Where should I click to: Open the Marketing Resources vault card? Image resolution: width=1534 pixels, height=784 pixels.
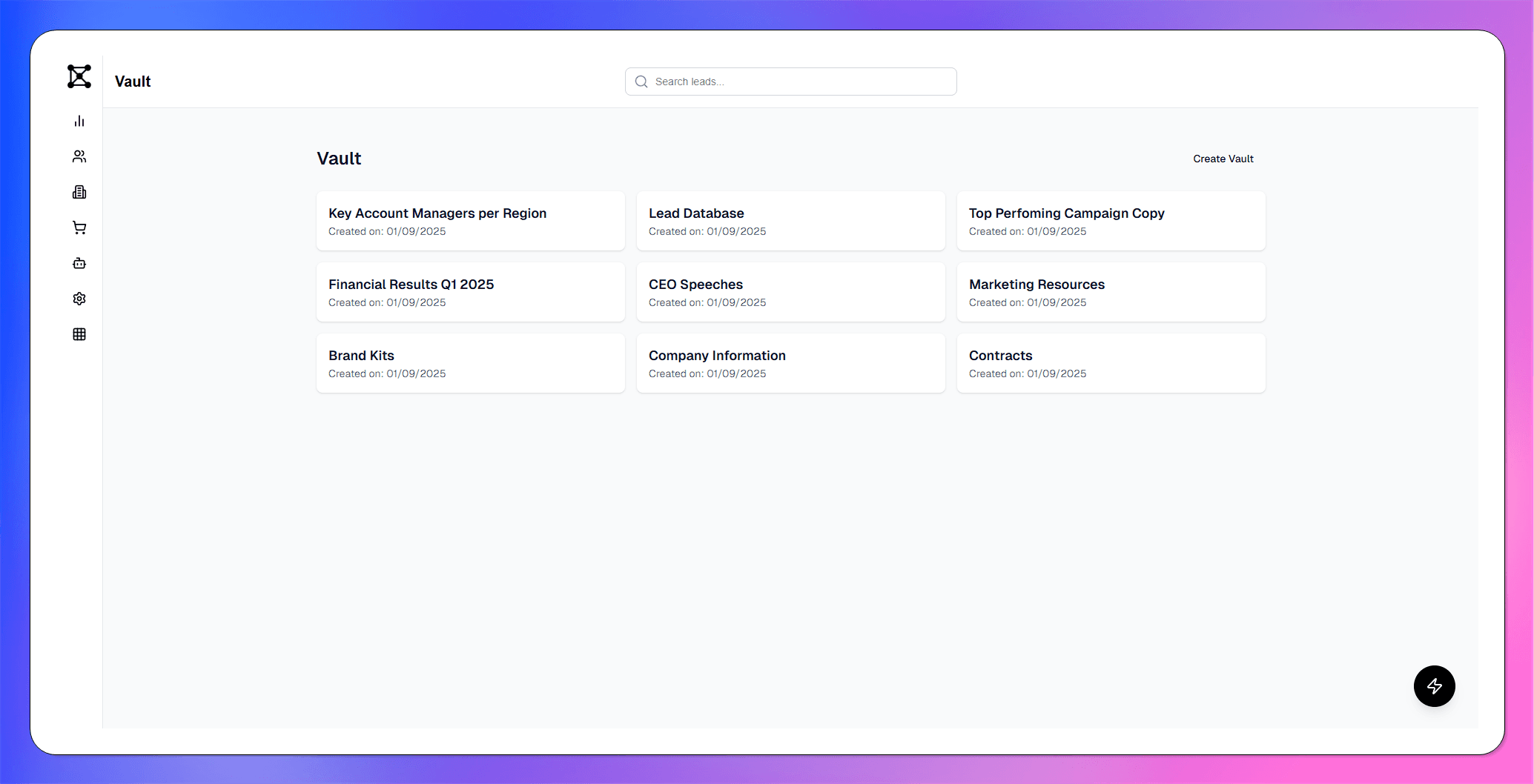[x=1111, y=292]
